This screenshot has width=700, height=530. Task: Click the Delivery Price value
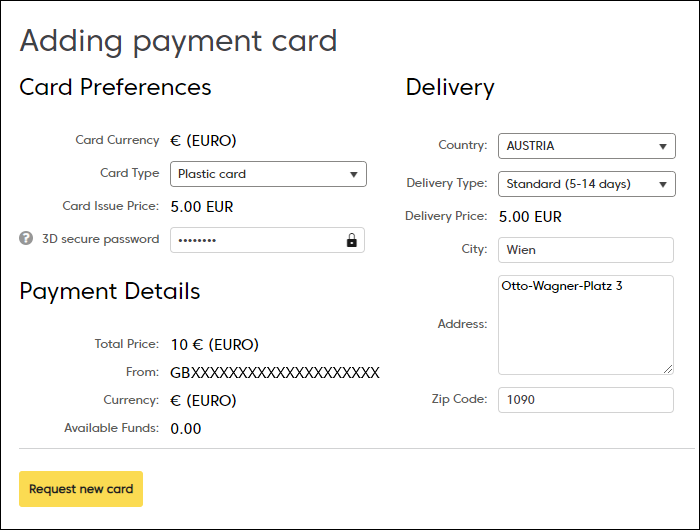click(530, 217)
